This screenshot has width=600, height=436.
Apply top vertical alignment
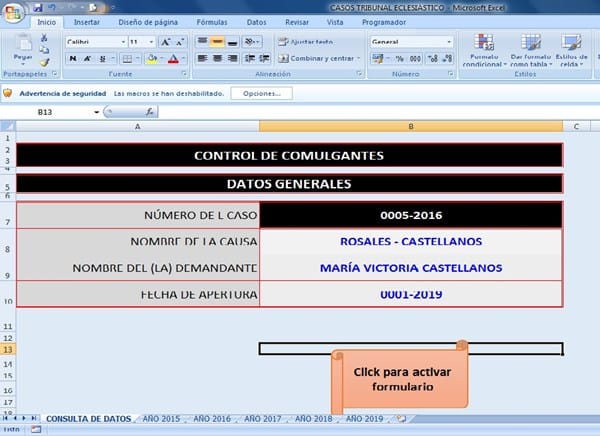tap(202, 41)
